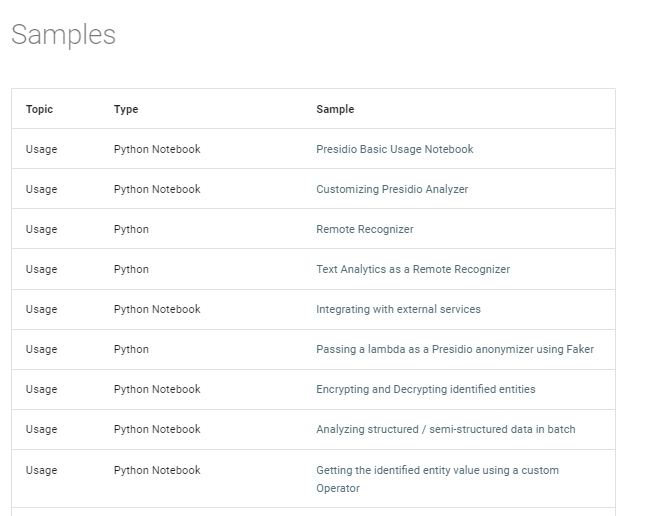Open the Remote Recognizer sample link
Screen dimensions: 665x516
(365, 229)
